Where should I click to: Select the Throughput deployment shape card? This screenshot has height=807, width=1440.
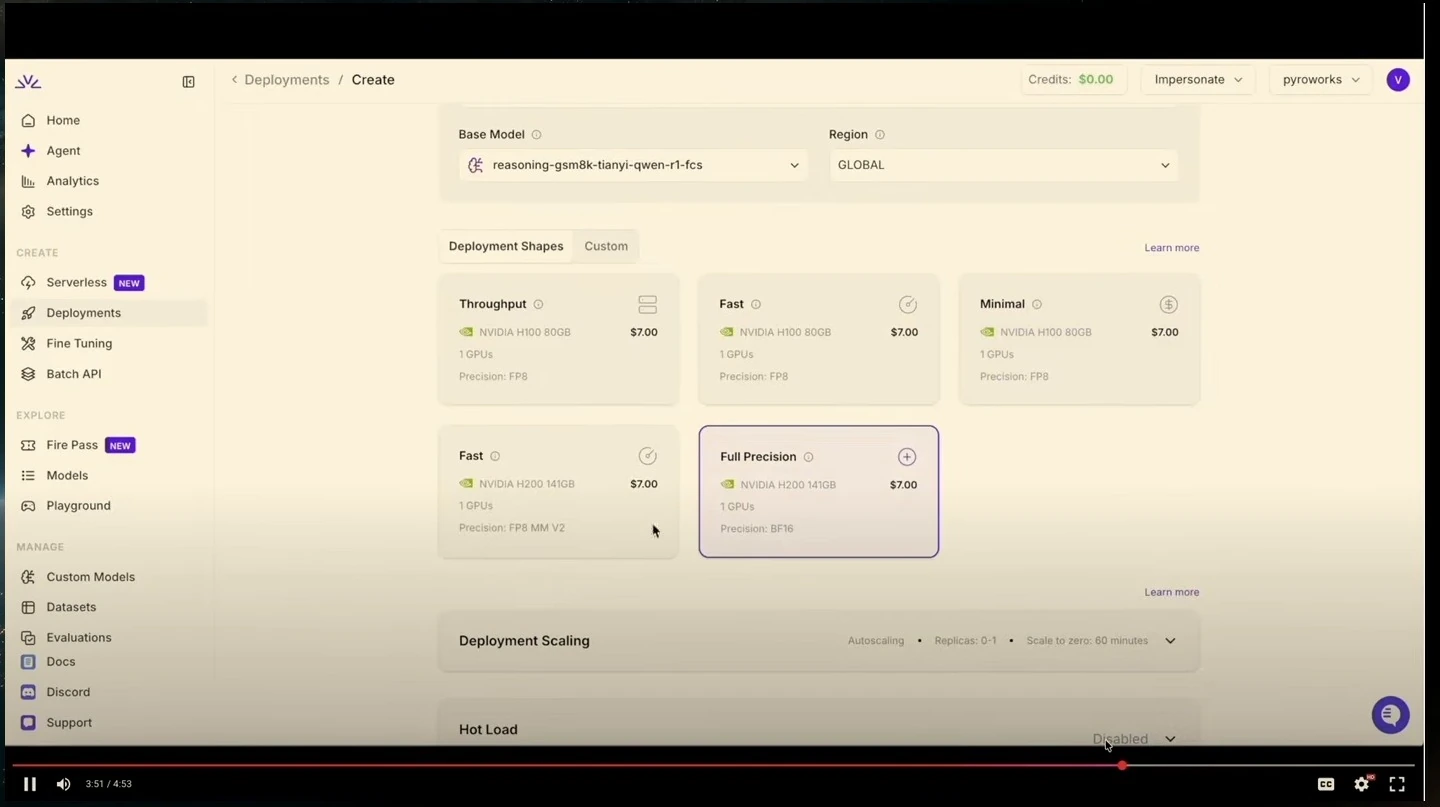click(558, 340)
